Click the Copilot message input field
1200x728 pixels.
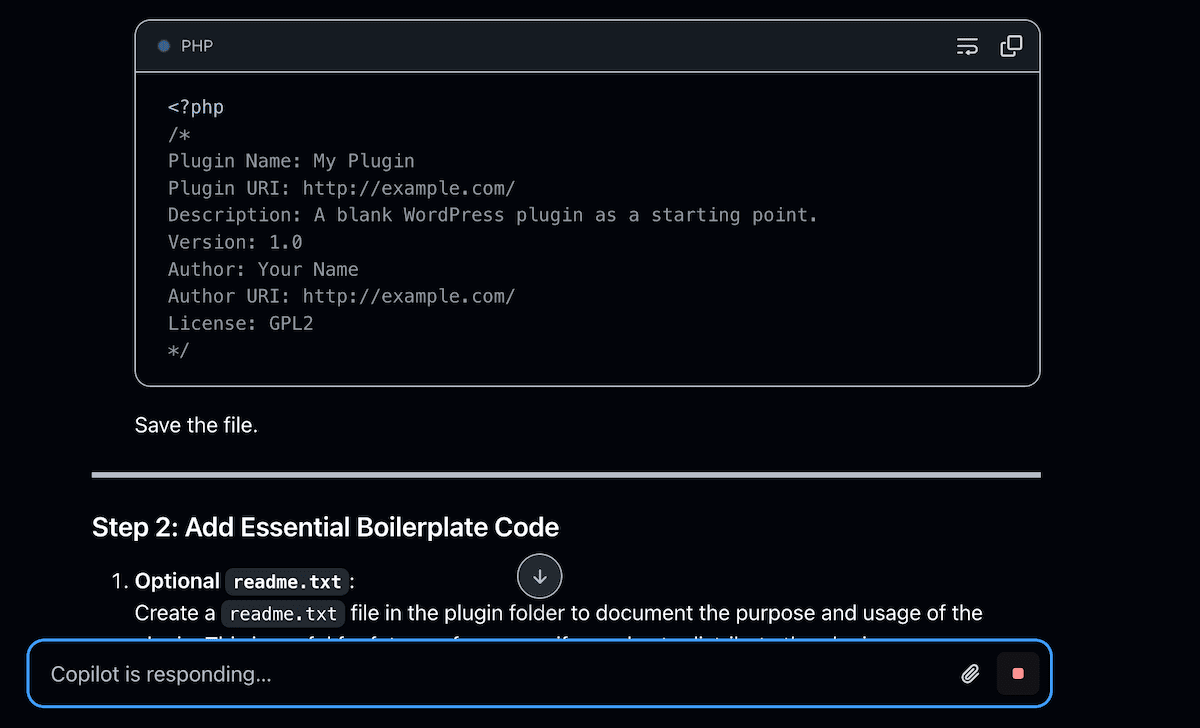pyautogui.click(x=540, y=674)
